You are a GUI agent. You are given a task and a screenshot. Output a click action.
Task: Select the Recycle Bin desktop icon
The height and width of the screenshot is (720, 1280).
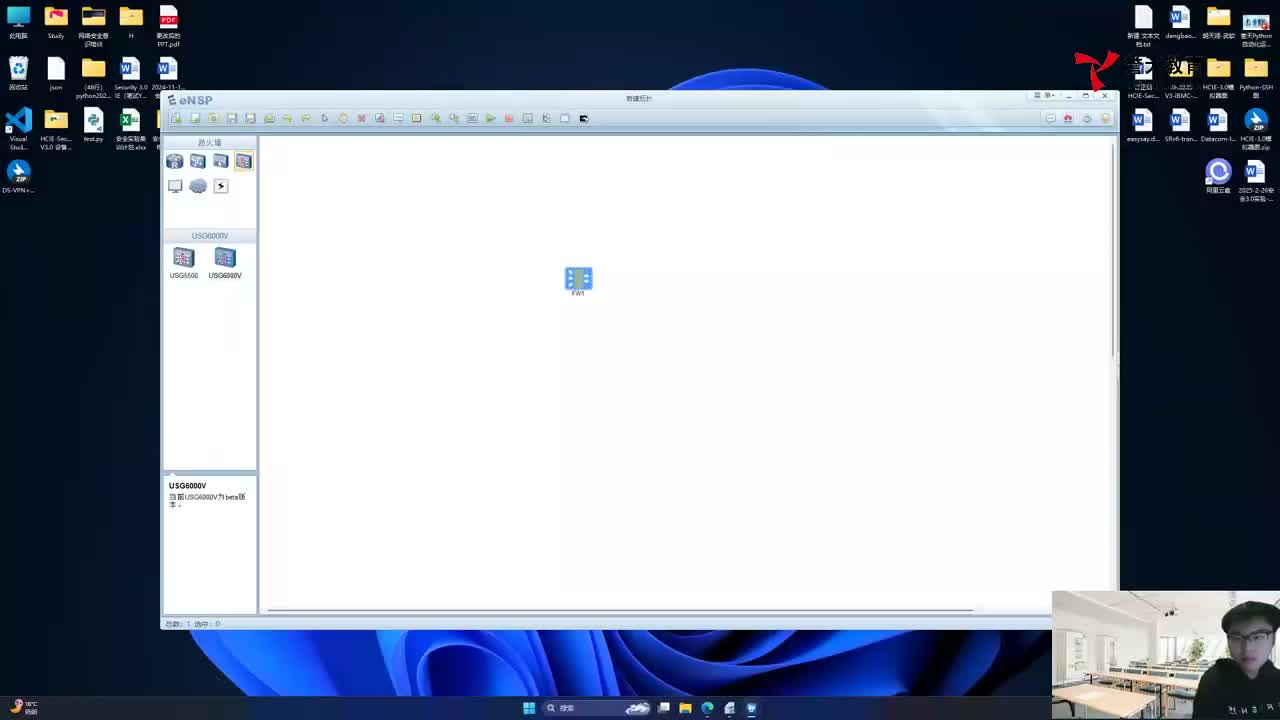18,73
